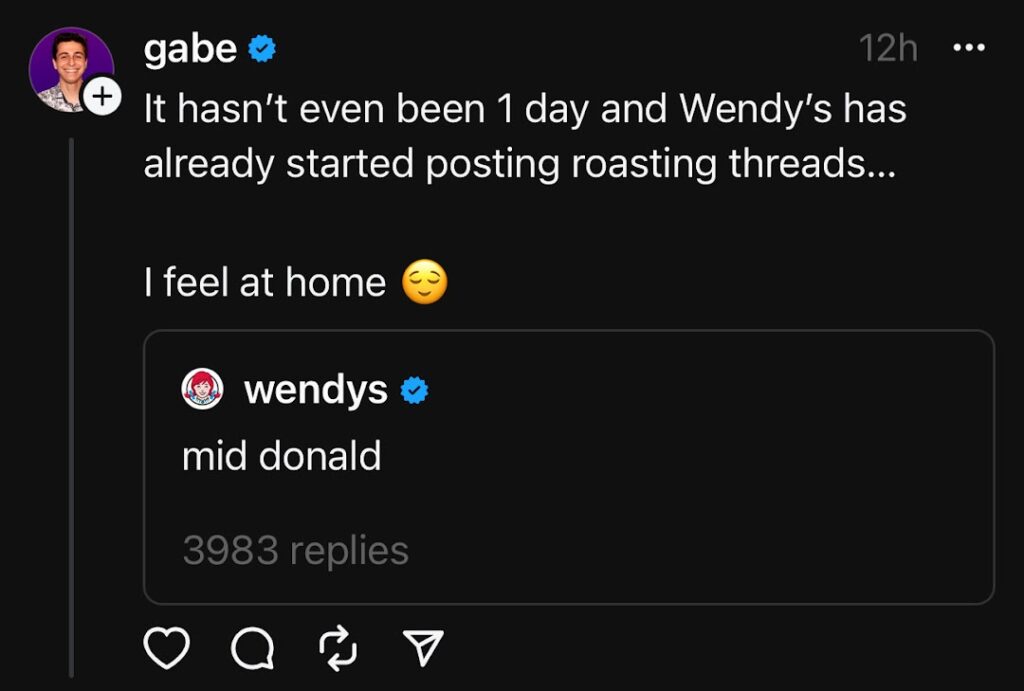Screen dimensions: 1024x691
Task: Click gabe's blue verified badge
Action: point(262,49)
